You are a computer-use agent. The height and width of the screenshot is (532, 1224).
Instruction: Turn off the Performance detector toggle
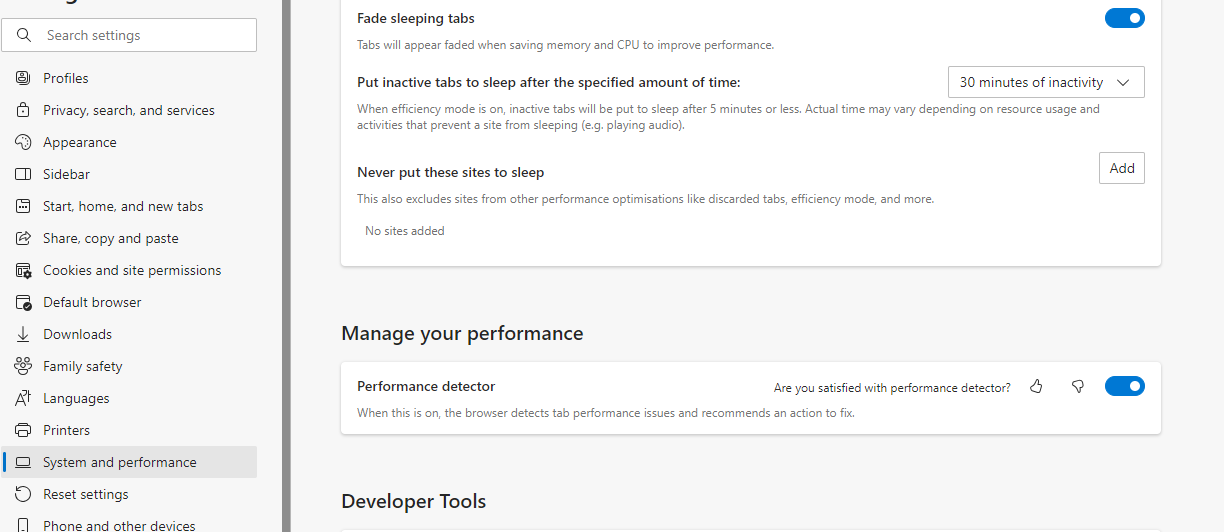coord(1124,386)
